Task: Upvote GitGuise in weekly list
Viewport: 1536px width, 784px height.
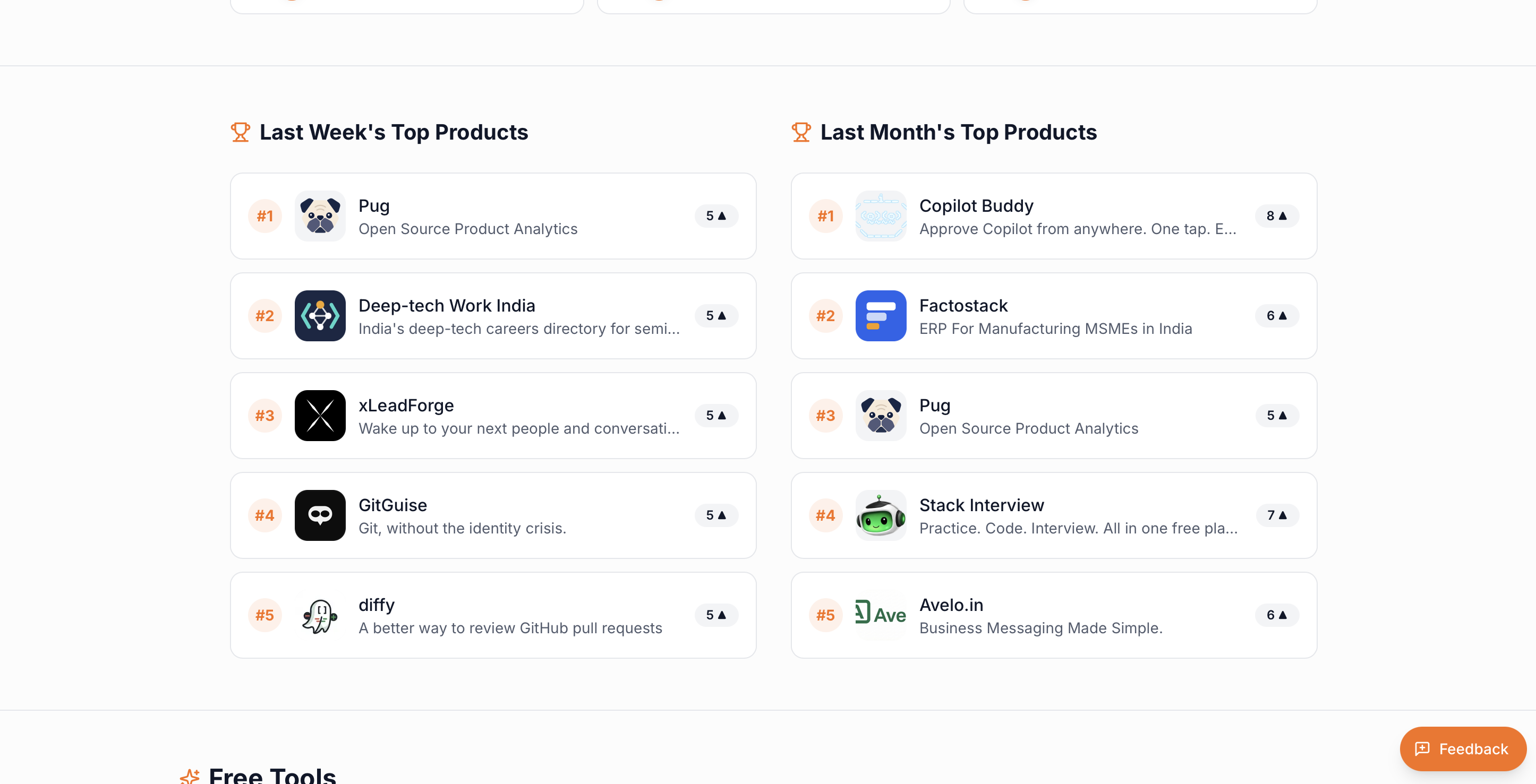Action: (716, 515)
